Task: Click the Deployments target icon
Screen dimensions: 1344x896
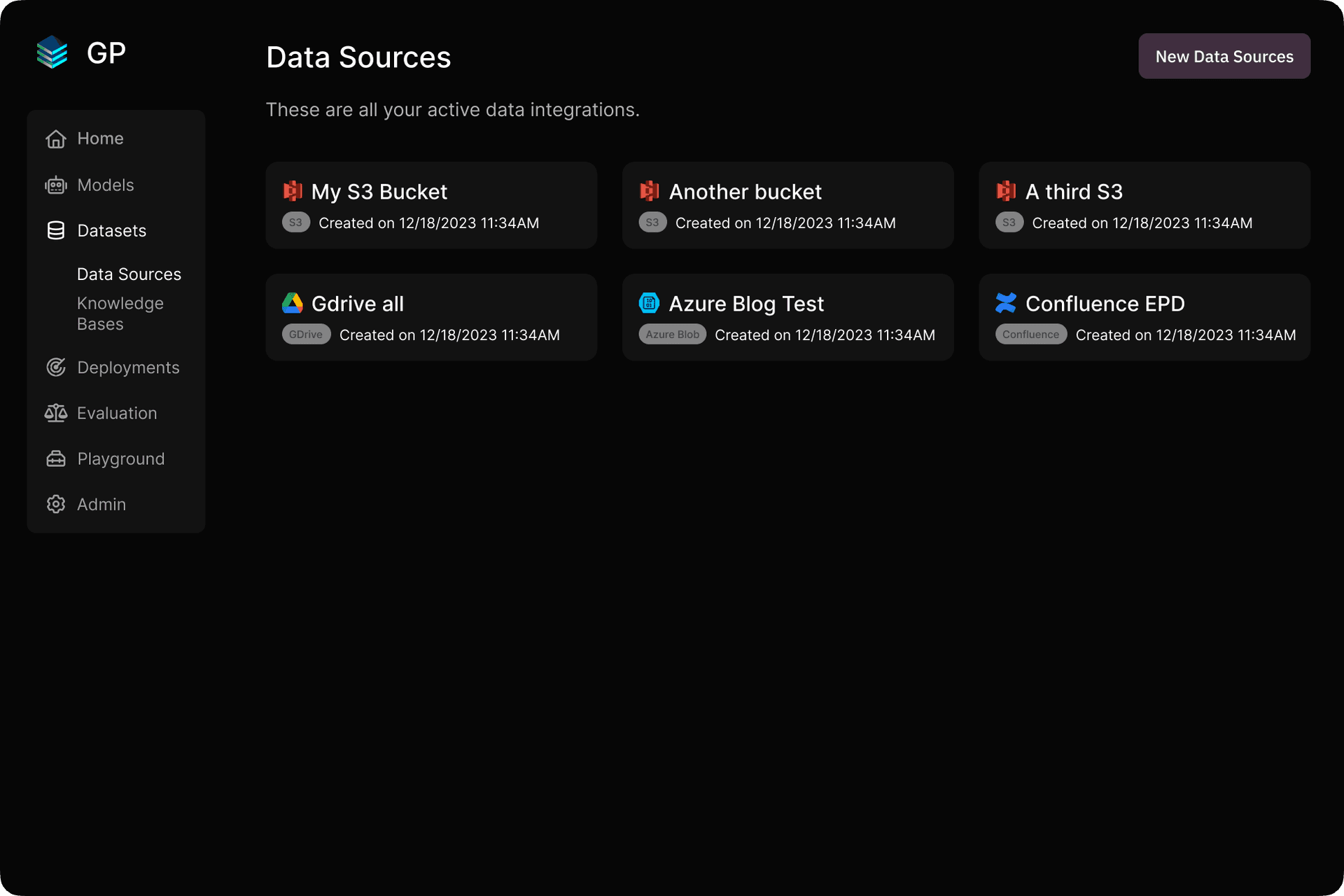Action: 56,367
